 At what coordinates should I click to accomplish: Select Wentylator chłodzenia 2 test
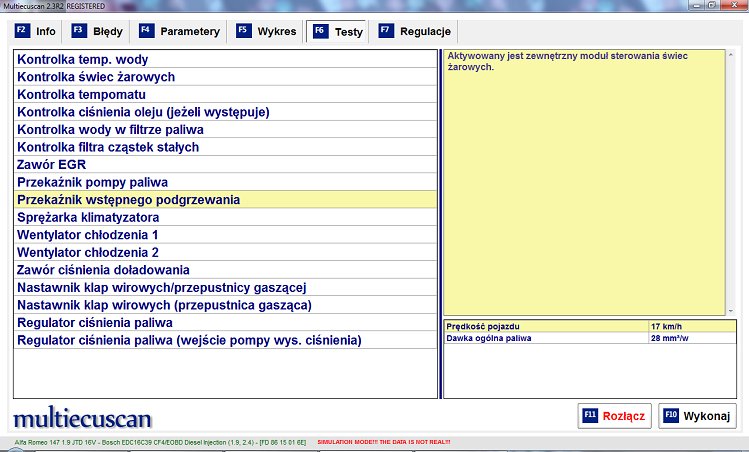coord(225,252)
